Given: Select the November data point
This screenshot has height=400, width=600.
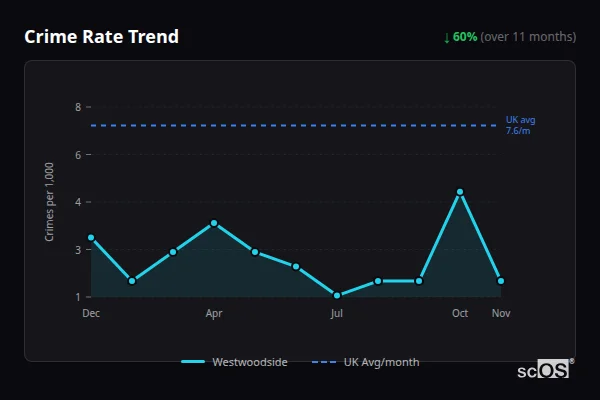Looking at the screenshot, I should [x=501, y=281].
